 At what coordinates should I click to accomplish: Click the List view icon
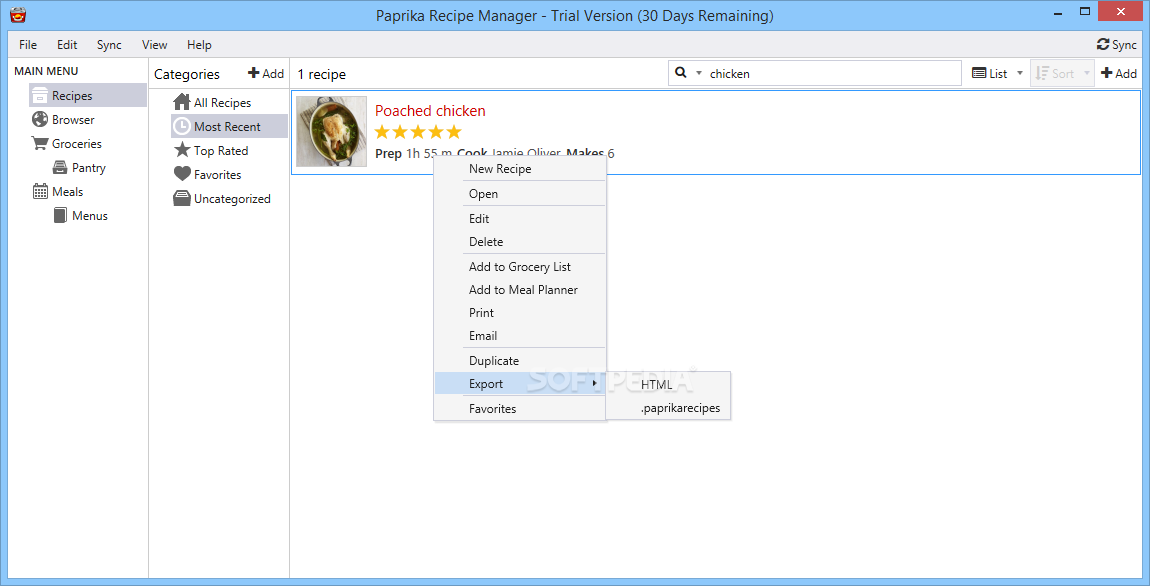(x=979, y=73)
